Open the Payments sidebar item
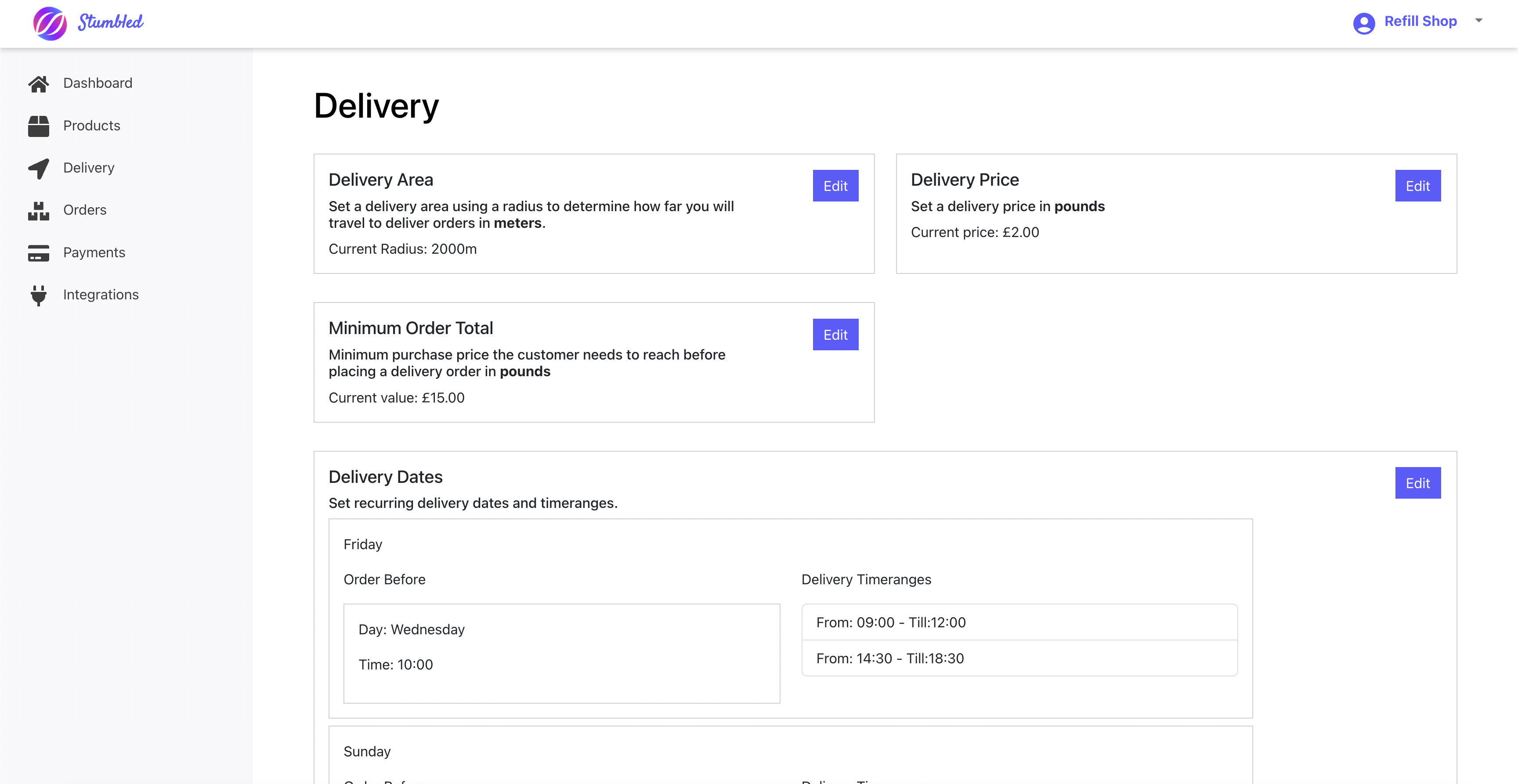The height and width of the screenshot is (784, 1518). click(x=94, y=253)
